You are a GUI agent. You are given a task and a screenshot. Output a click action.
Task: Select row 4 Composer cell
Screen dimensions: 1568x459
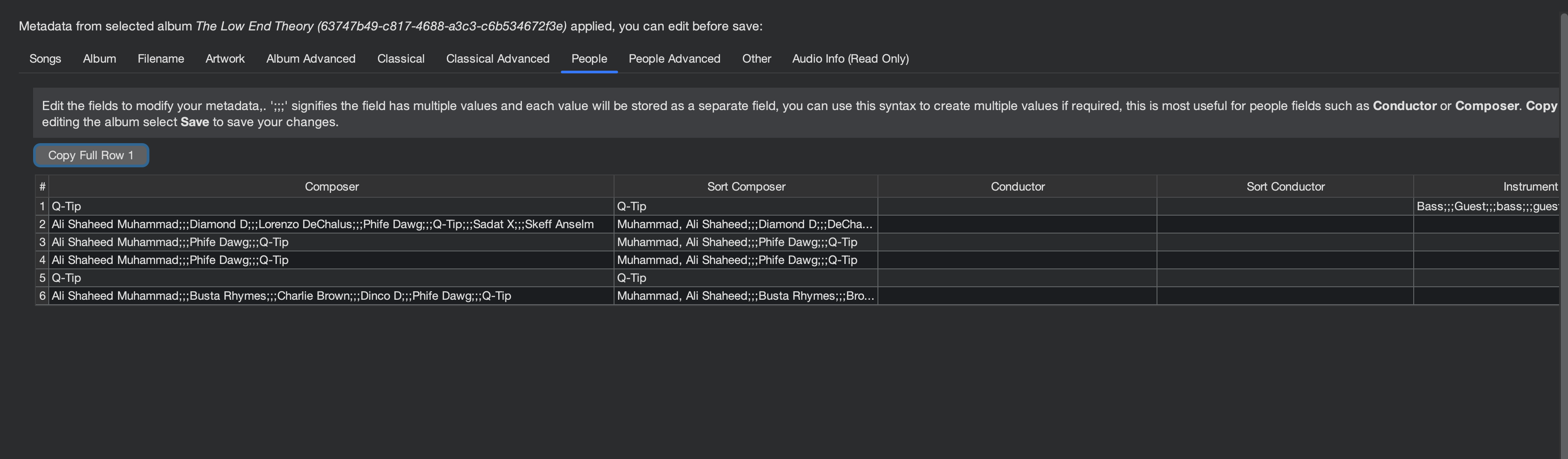click(331, 260)
